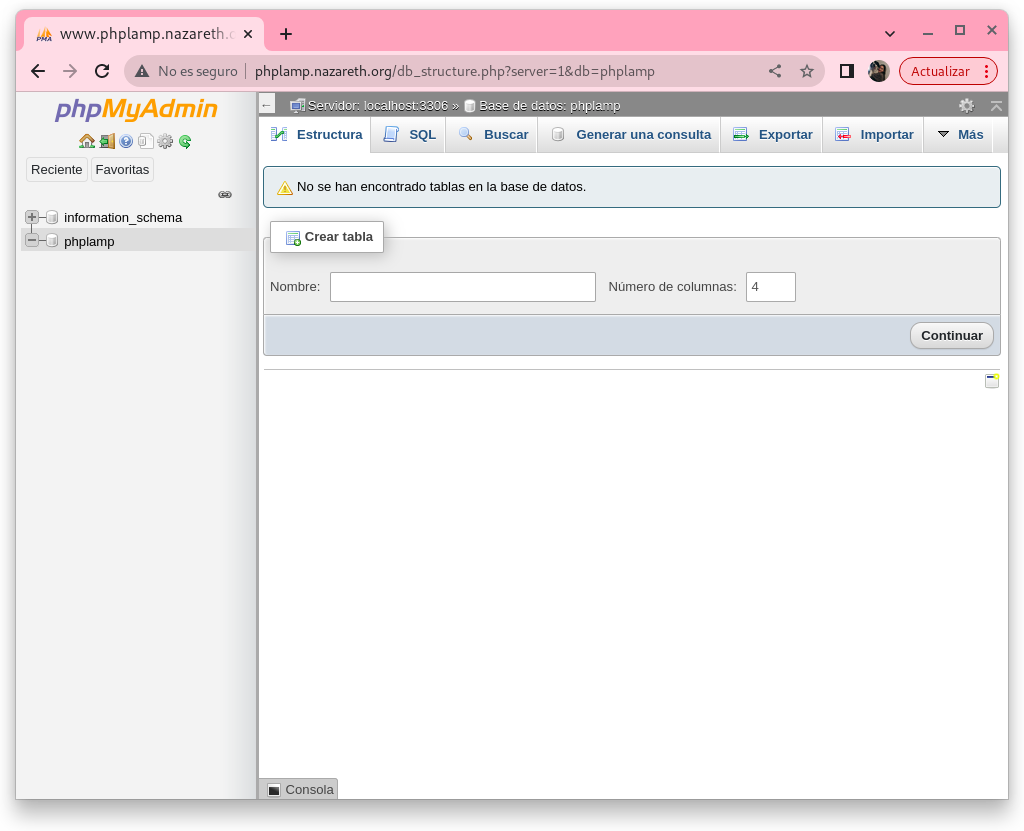Click the log out door icon
Screen dimensions: 1024x831
pos(107,141)
